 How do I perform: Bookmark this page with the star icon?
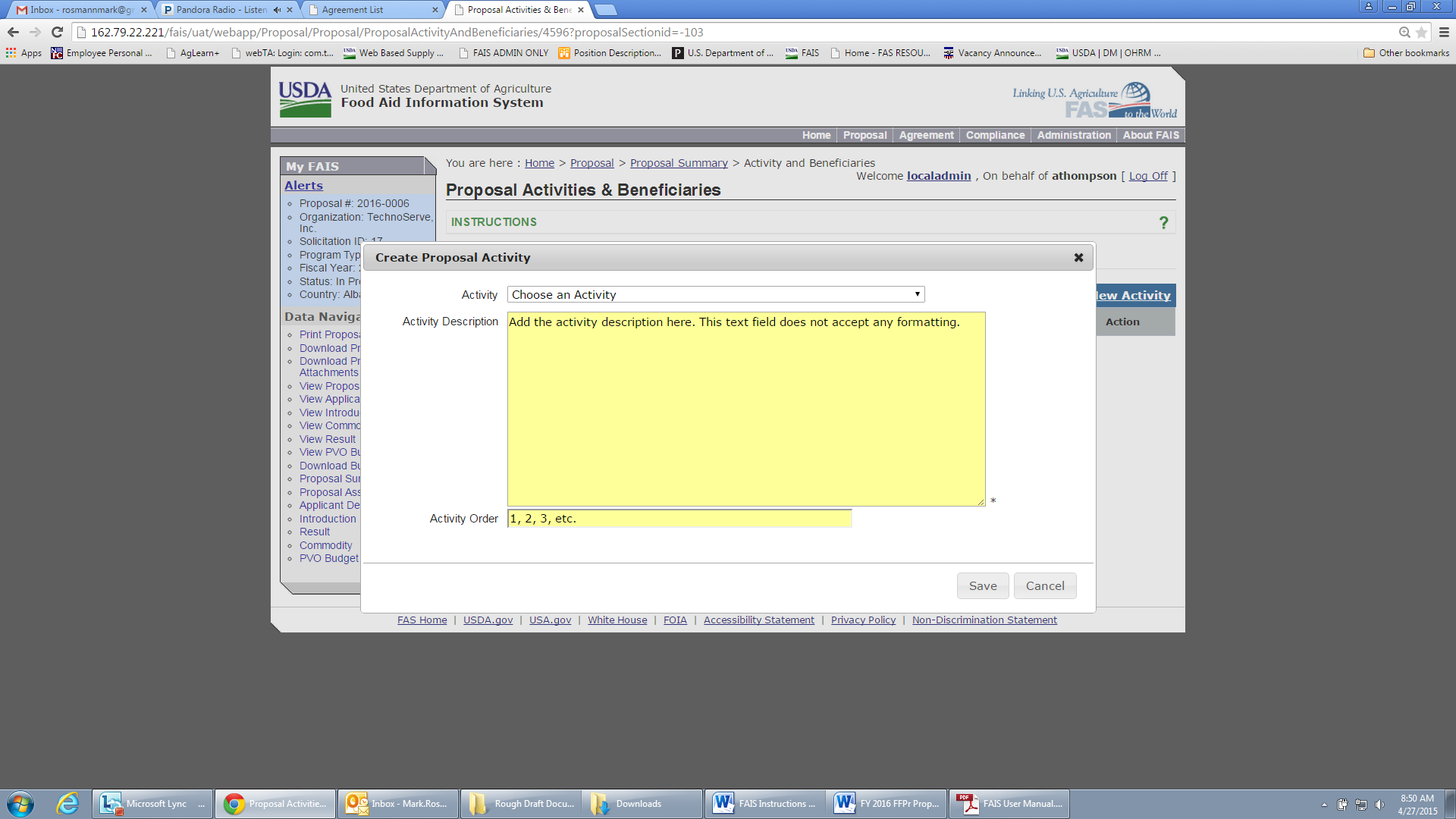pyautogui.click(x=1421, y=33)
